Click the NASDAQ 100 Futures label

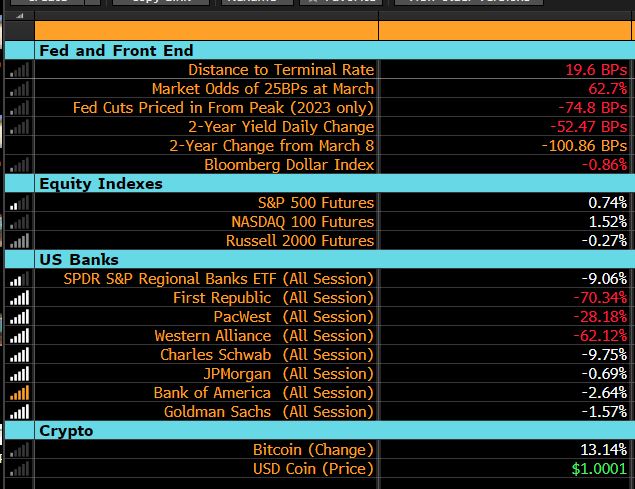(303, 222)
